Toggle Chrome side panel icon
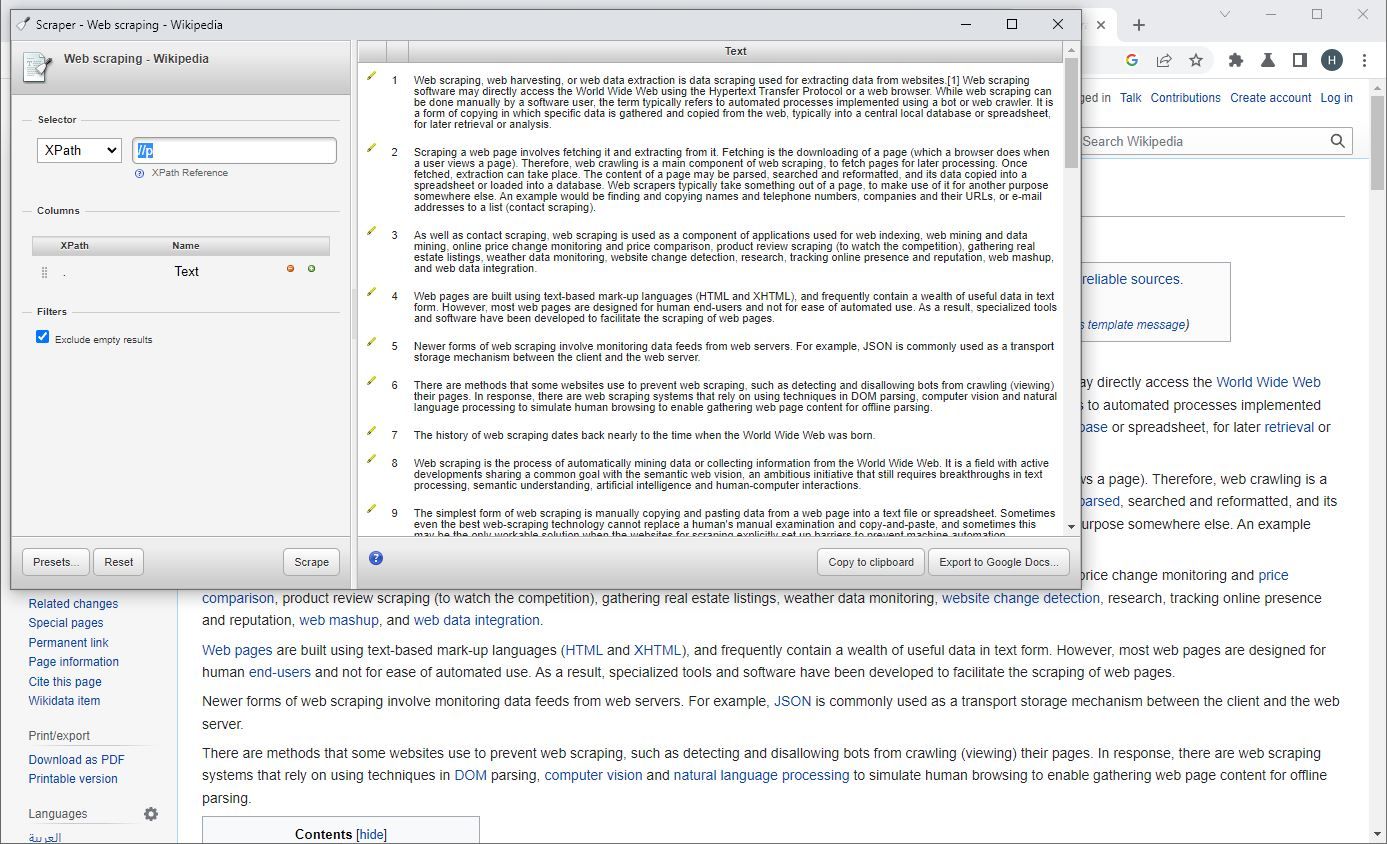The image size is (1387, 844). pos(1299,60)
